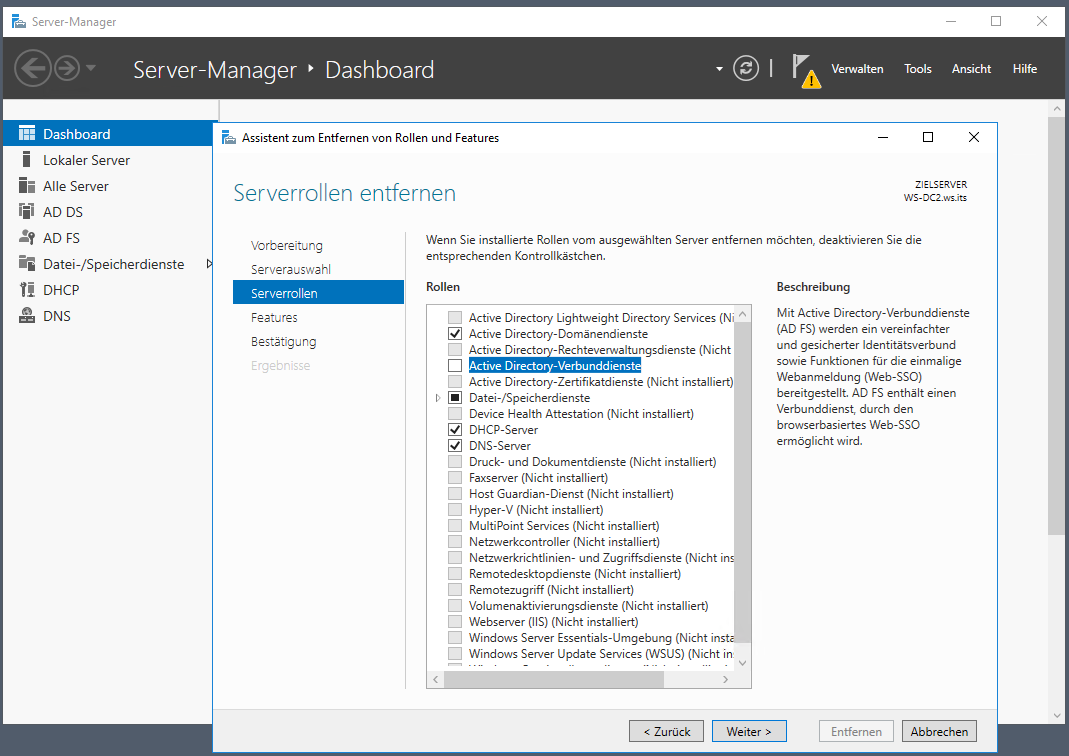
Task: Open the Verwalten menu
Action: click(857, 69)
